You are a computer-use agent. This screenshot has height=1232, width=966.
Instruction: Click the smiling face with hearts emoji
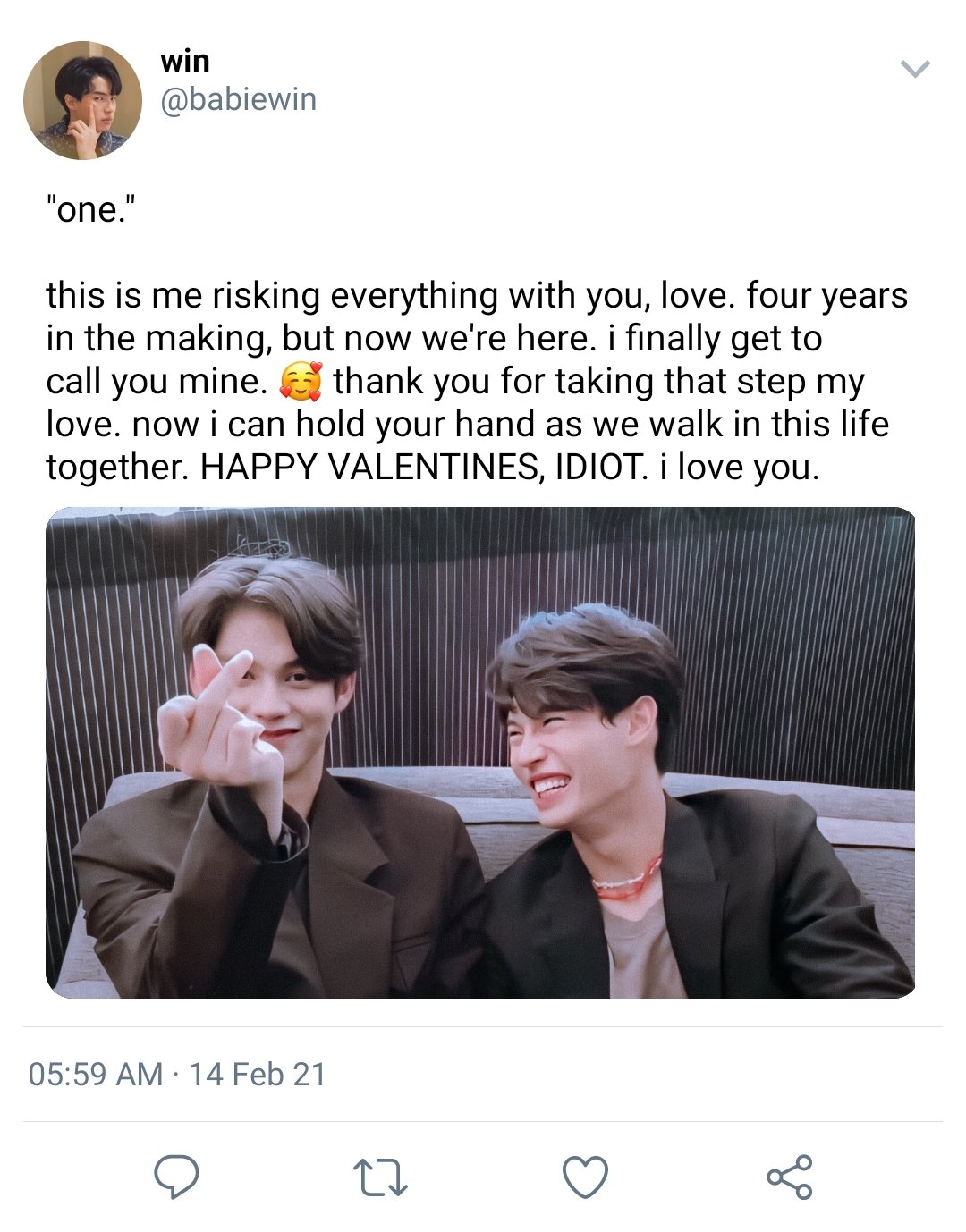point(300,382)
